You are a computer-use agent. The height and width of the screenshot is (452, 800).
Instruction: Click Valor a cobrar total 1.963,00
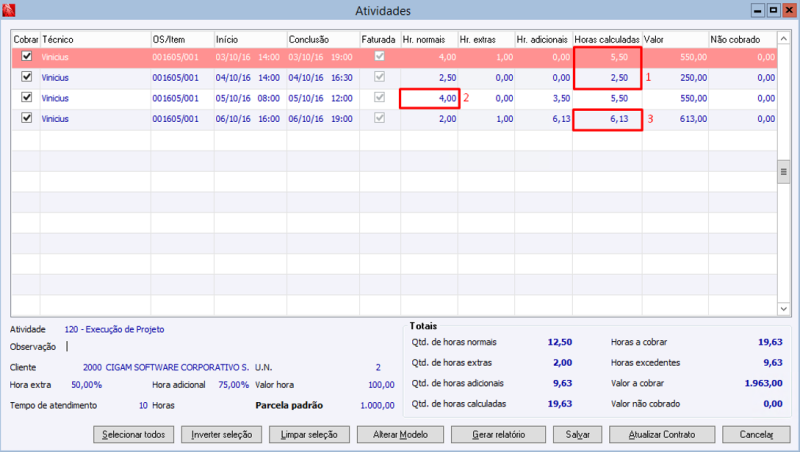pos(763,383)
